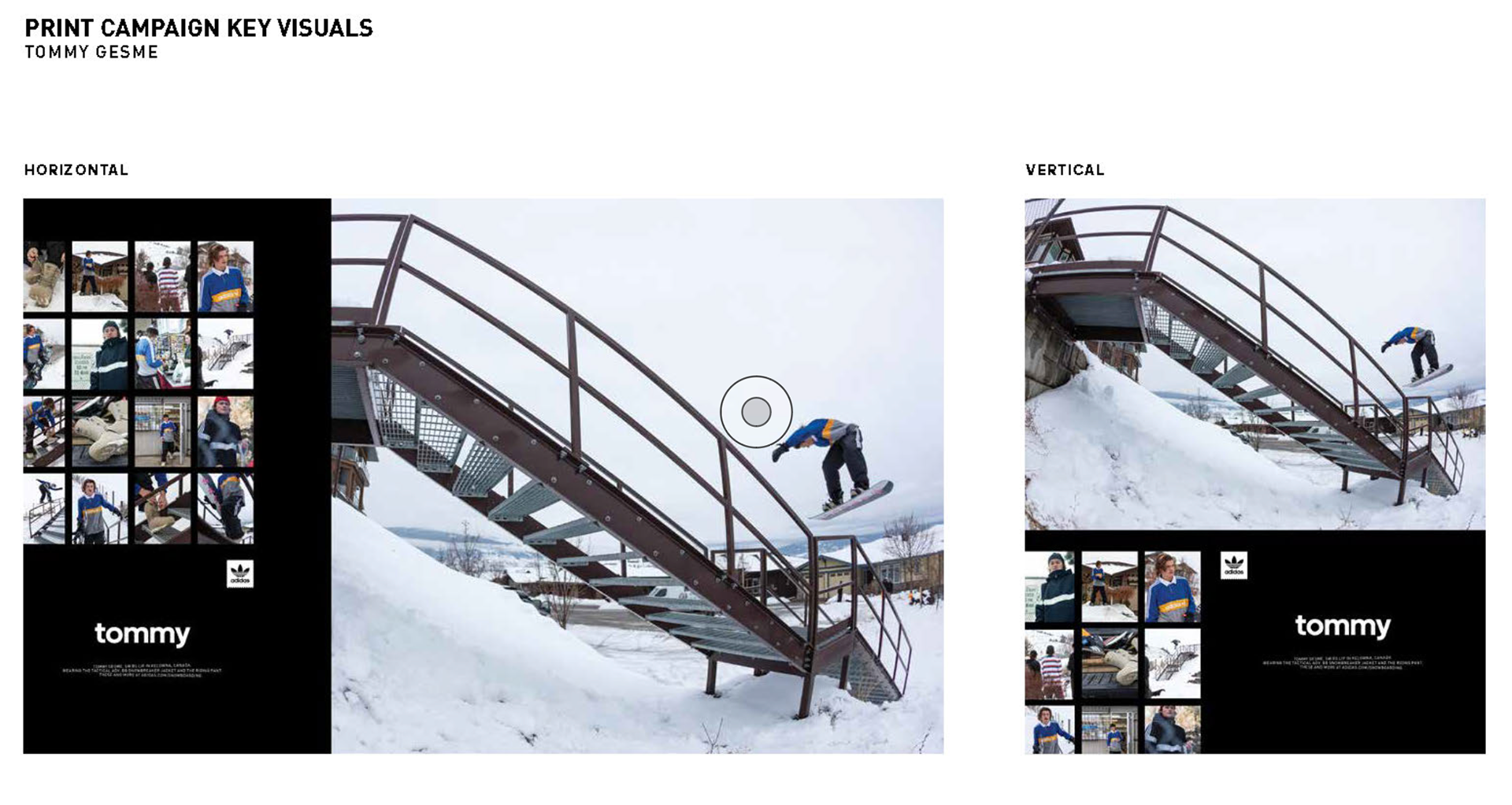Open the staircase rail thumbnail in horizontal grid's second row
This screenshot has width=1512, height=805.
[x=225, y=354]
